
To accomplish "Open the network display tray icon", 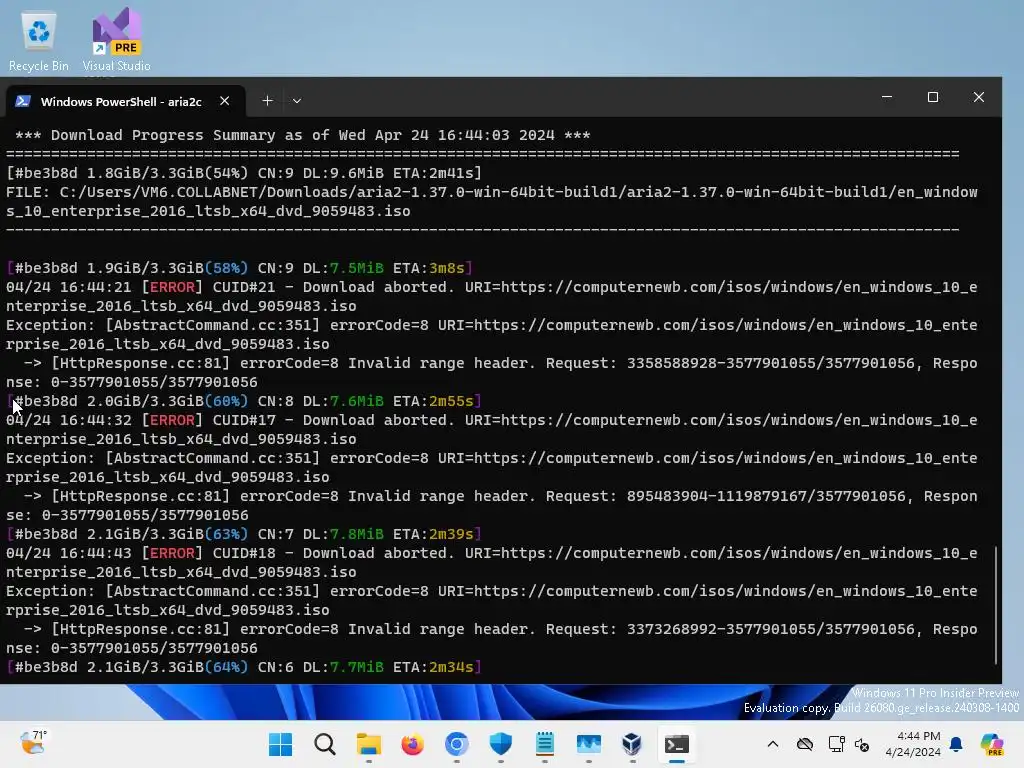I will point(836,744).
